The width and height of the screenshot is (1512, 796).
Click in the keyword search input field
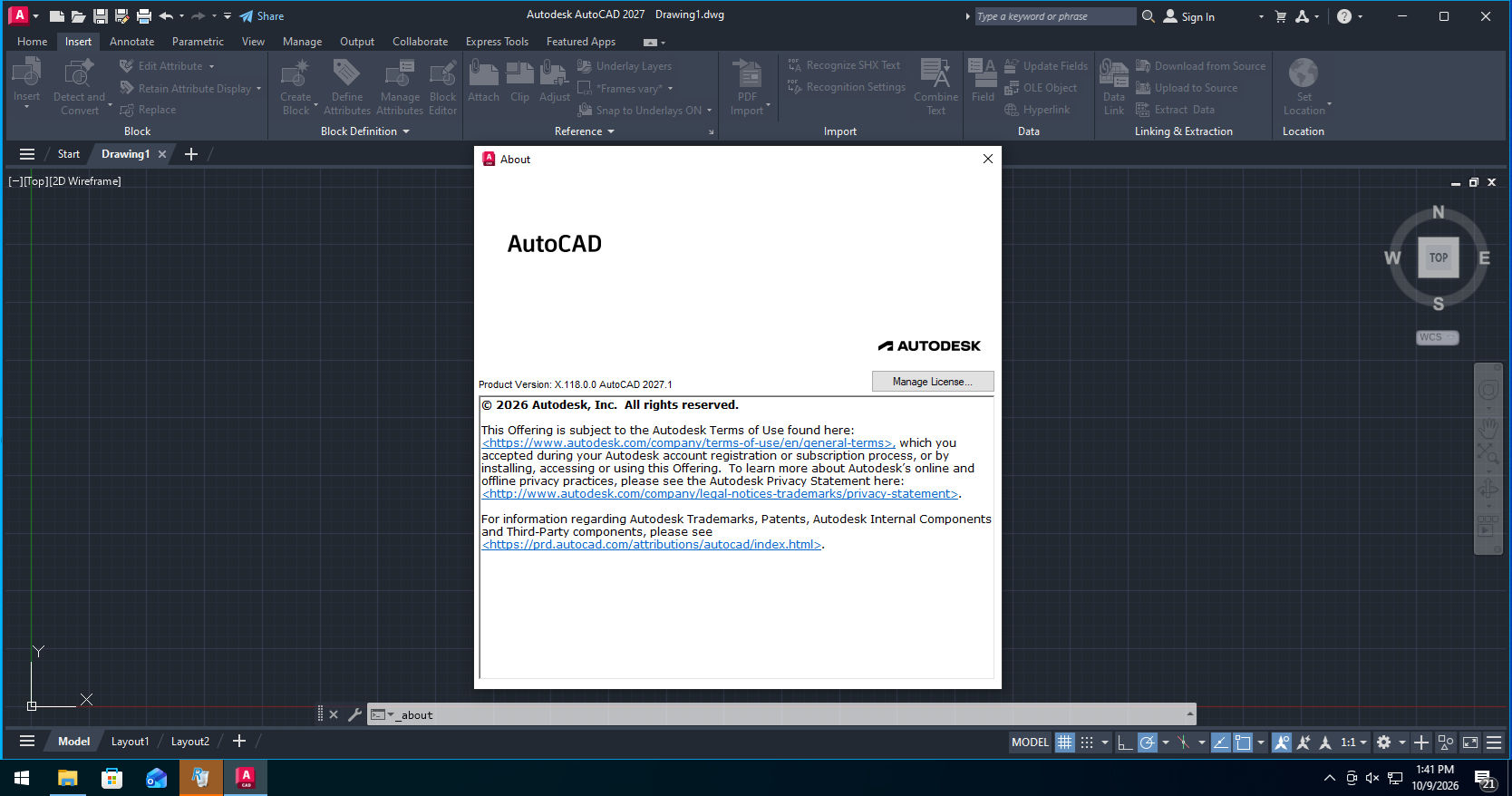point(1054,16)
